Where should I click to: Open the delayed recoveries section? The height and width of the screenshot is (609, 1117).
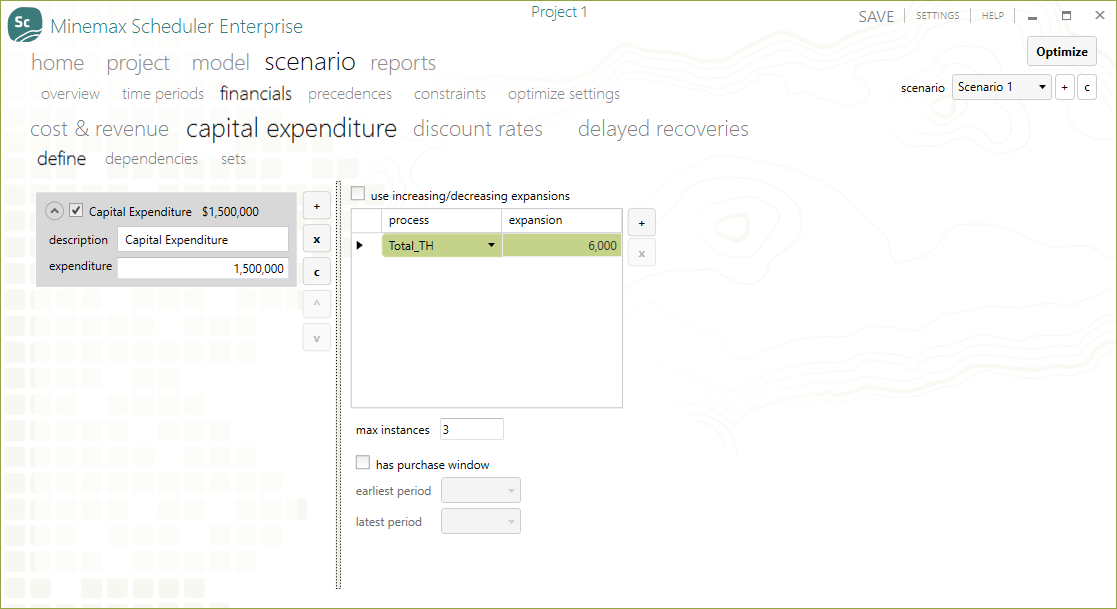663,129
